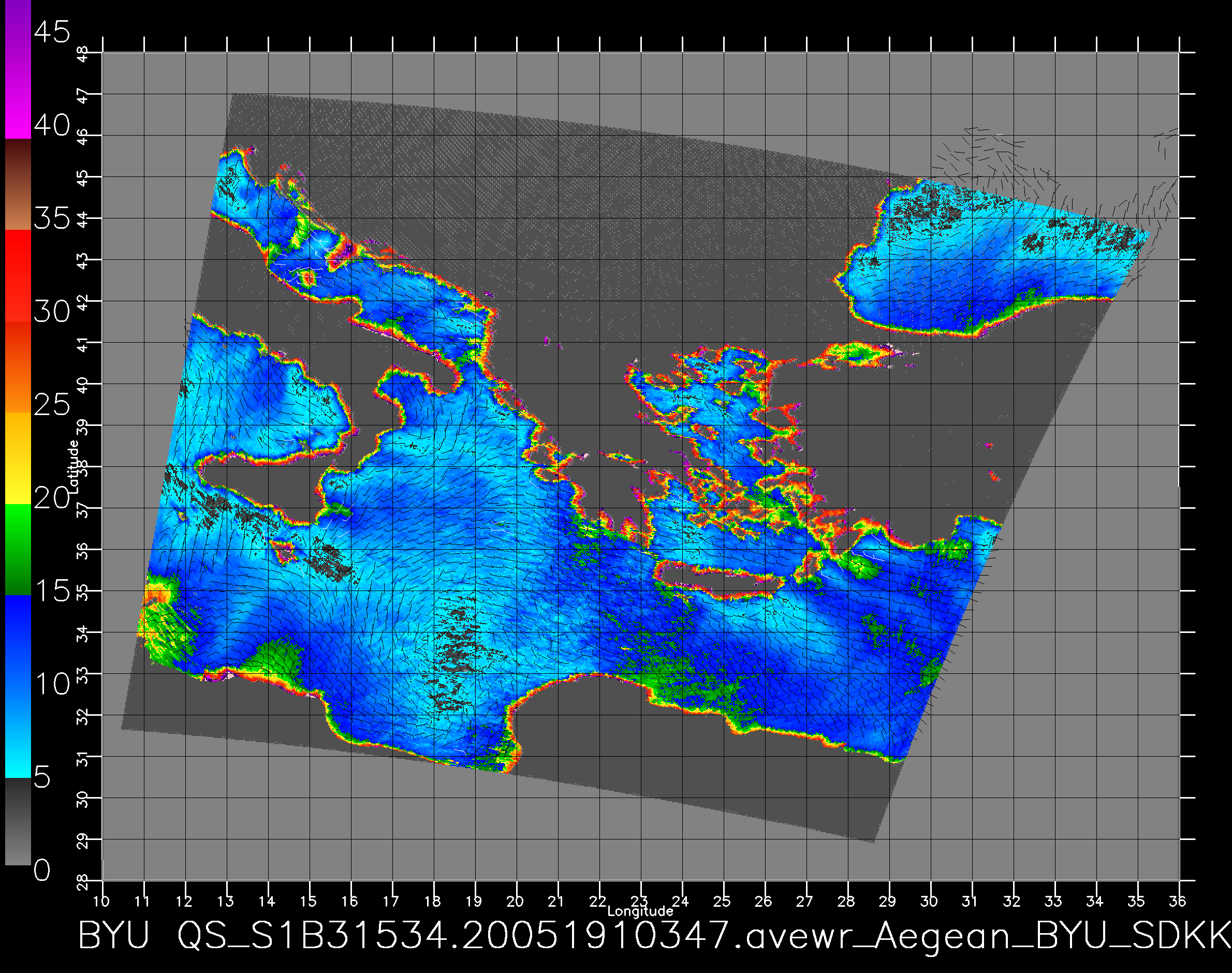Click latitude axis tick label 32
The width and height of the screenshot is (1232, 973).
point(83,717)
